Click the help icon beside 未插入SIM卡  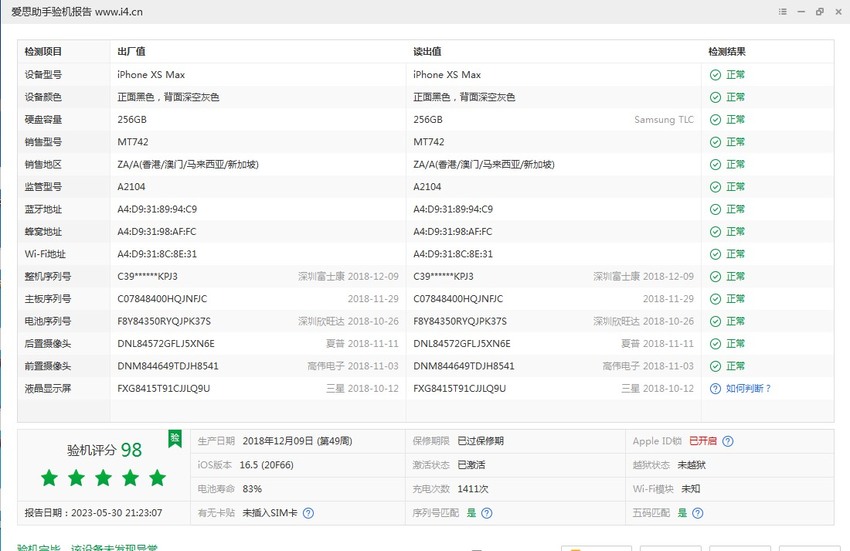(308, 513)
